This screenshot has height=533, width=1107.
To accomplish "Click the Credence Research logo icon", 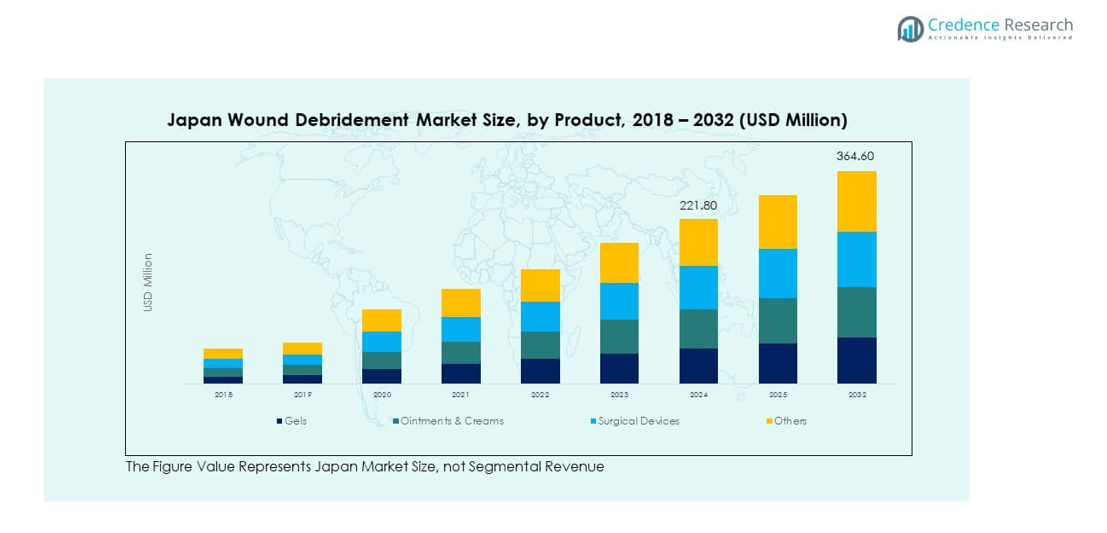I will pyautogui.click(x=910, y=28).
